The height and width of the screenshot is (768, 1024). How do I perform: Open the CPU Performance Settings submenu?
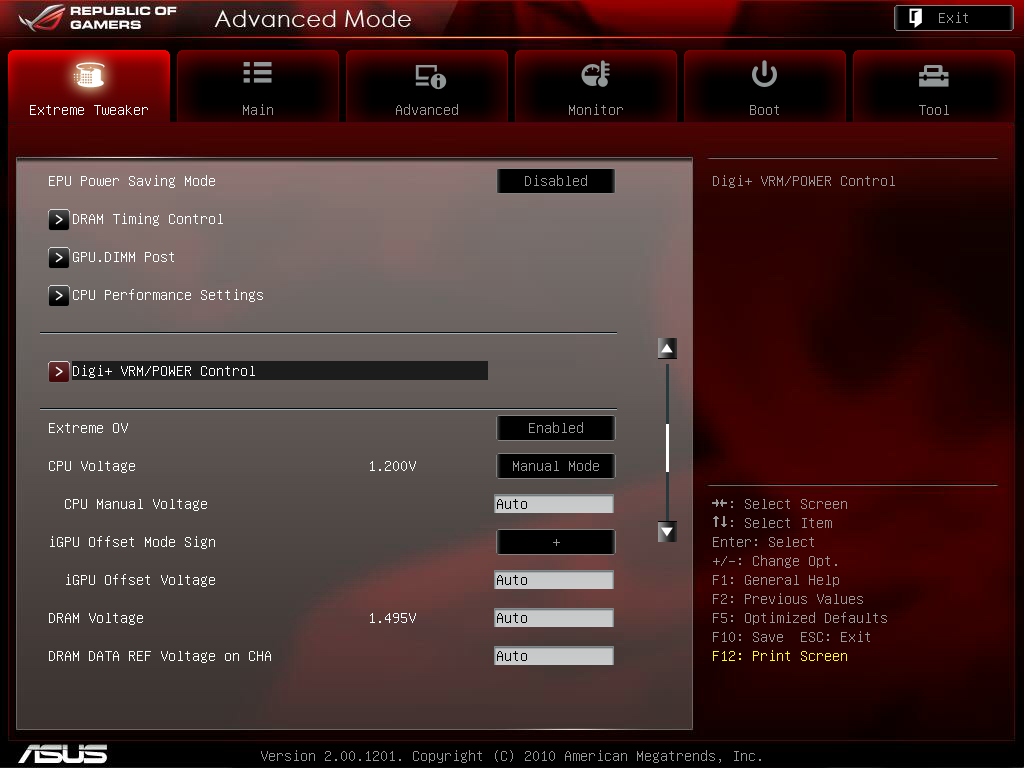(168, 295)
